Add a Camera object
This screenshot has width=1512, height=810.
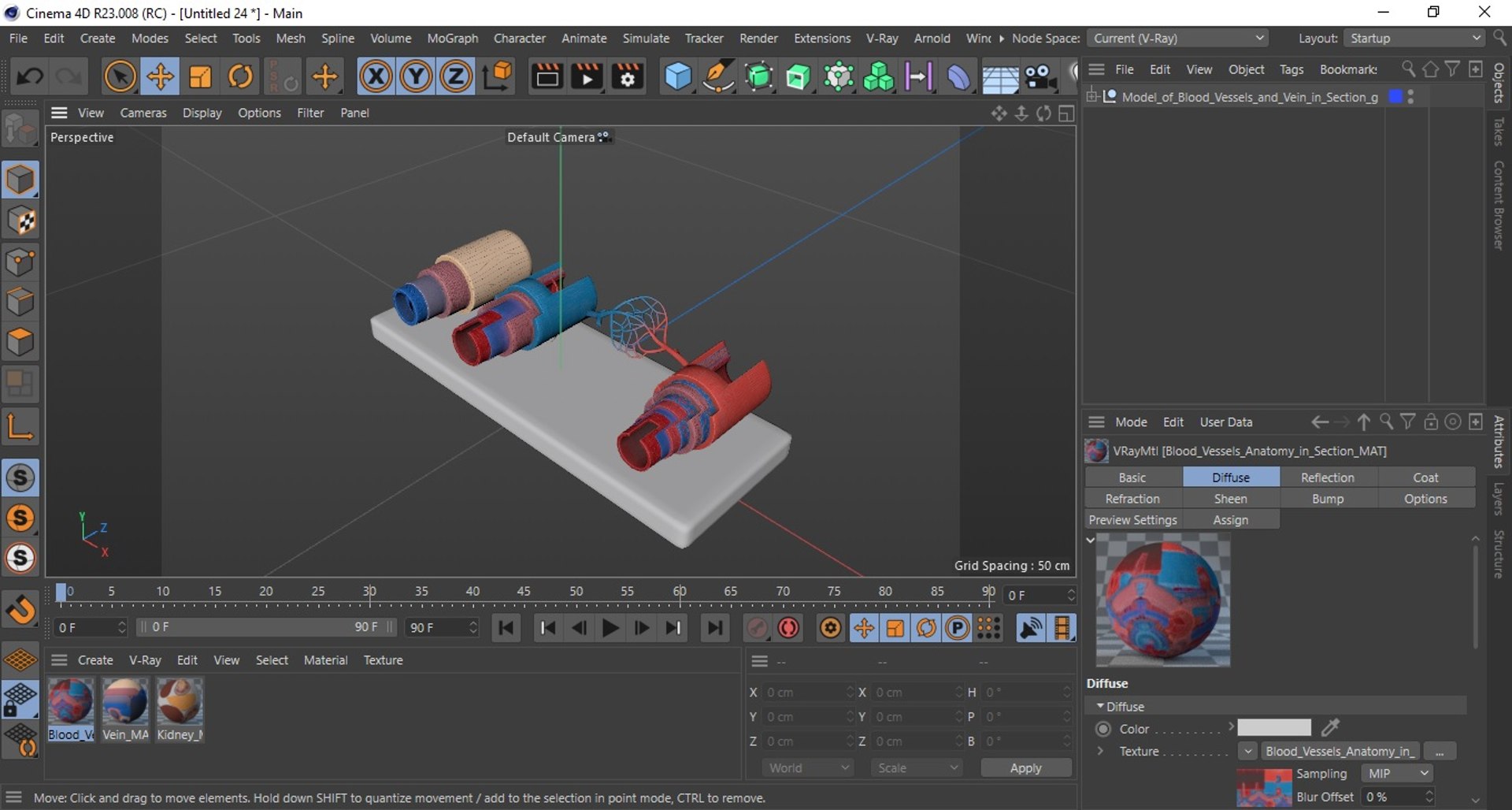(x=1040, y=76)
